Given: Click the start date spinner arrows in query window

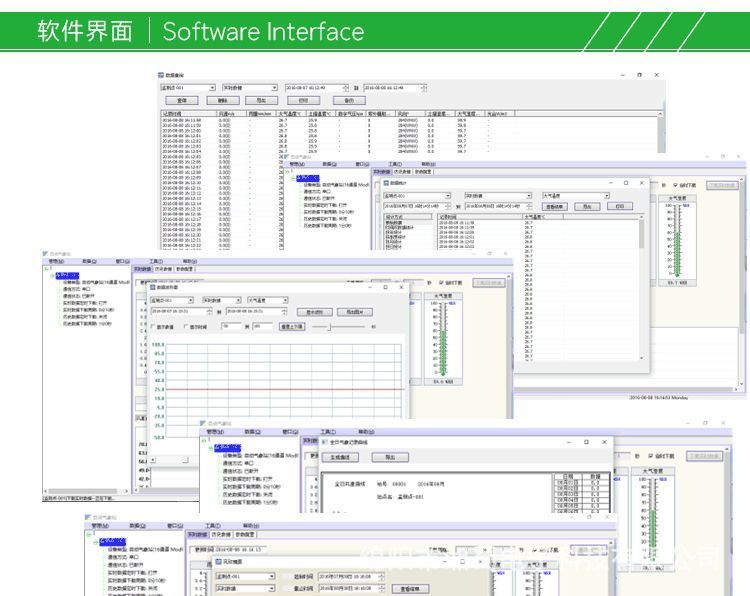Looking at the screenshot, I should pos(346,87).
